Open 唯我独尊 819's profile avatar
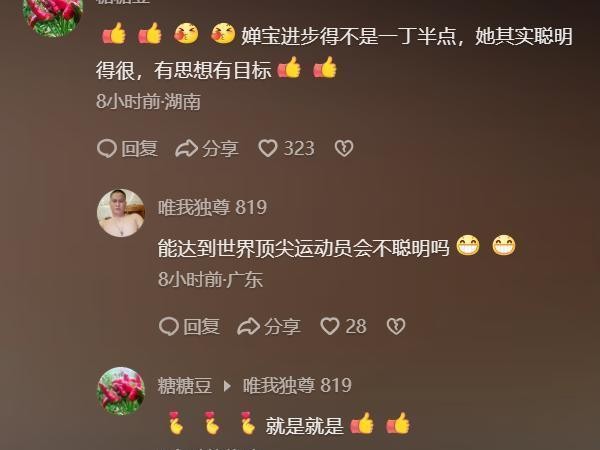The height and width of the screenshot is (450, 600). pyautogui.click(x=121, y=213)
